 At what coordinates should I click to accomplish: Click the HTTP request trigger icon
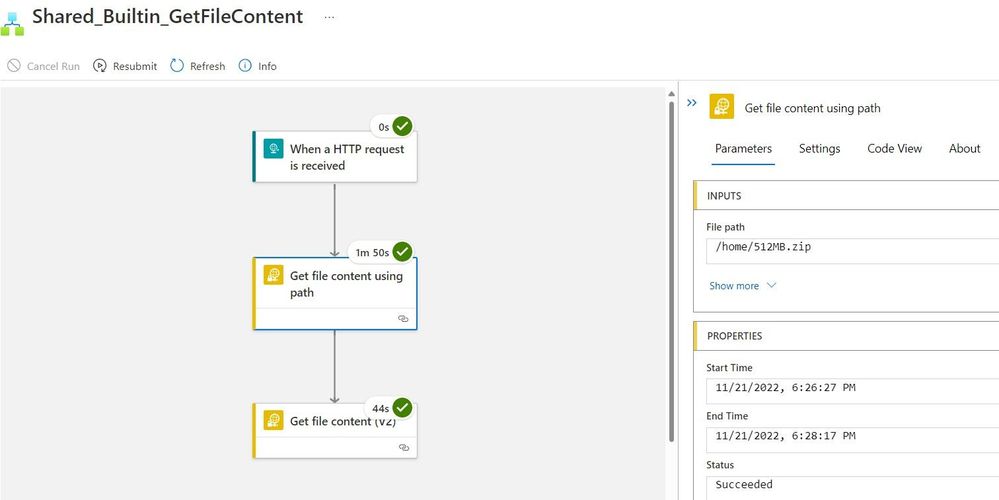[x=273, y=149]
